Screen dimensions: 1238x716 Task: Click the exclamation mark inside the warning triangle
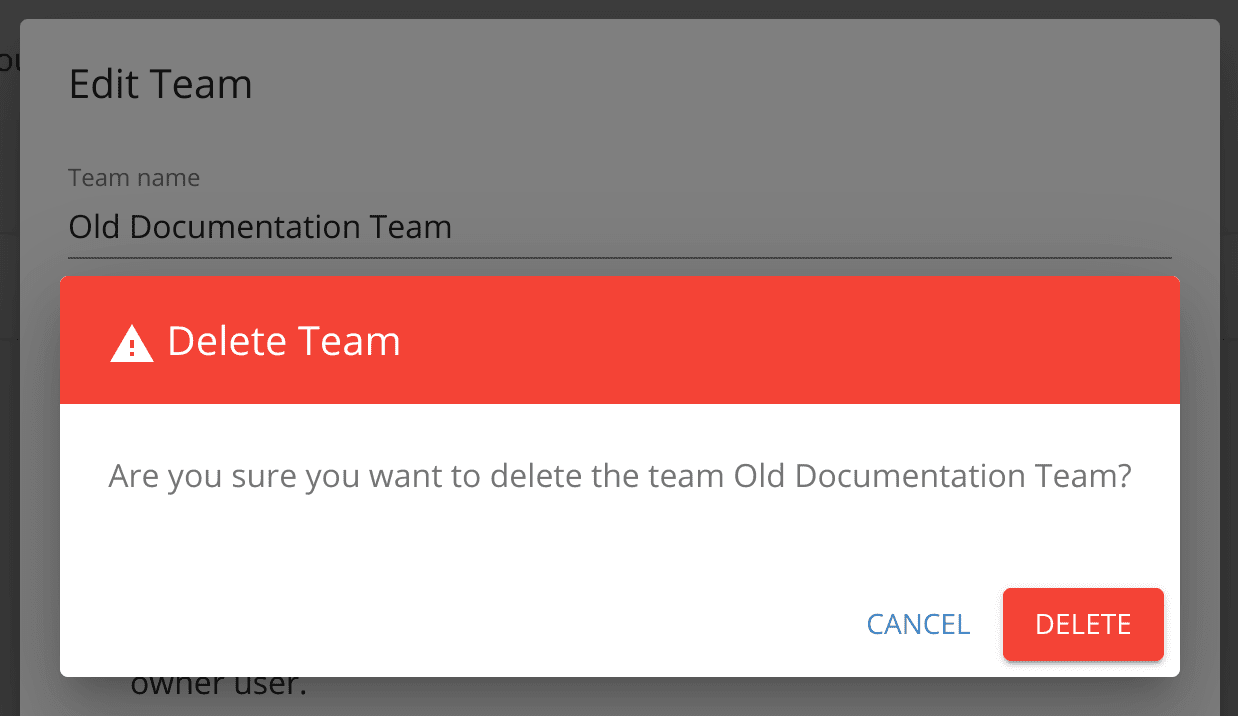click(131, 348)
